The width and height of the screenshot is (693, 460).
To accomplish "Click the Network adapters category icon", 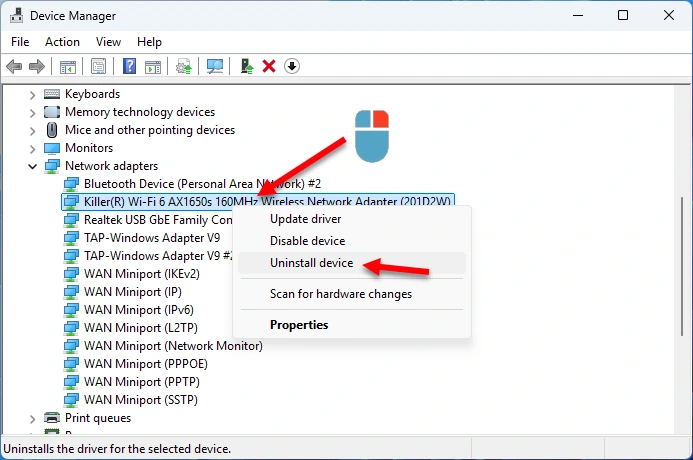I will (x=52, y=166).
